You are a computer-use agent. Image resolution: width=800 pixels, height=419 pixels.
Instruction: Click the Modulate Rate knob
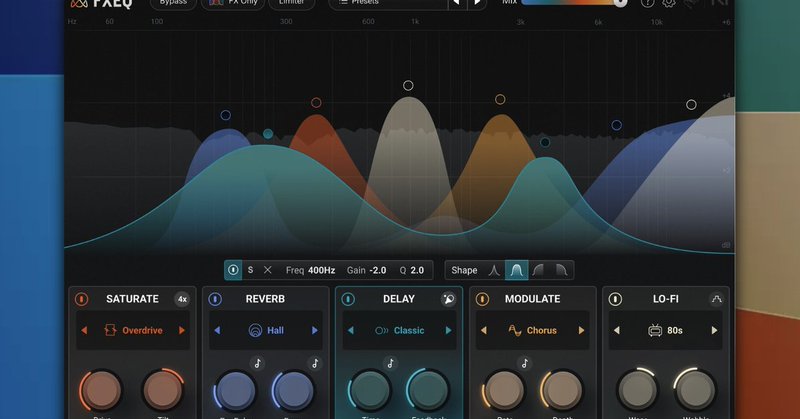(504, 390)
